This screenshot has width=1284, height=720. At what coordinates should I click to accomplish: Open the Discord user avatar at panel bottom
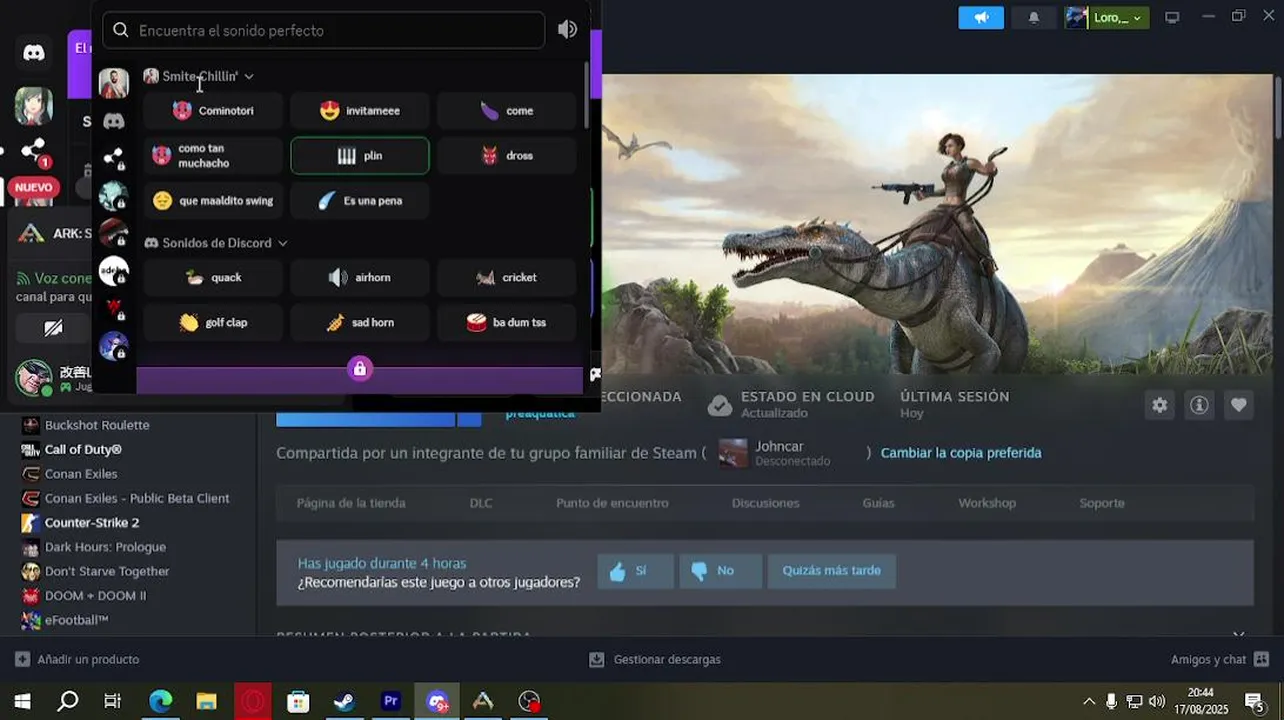click(33, 378)
